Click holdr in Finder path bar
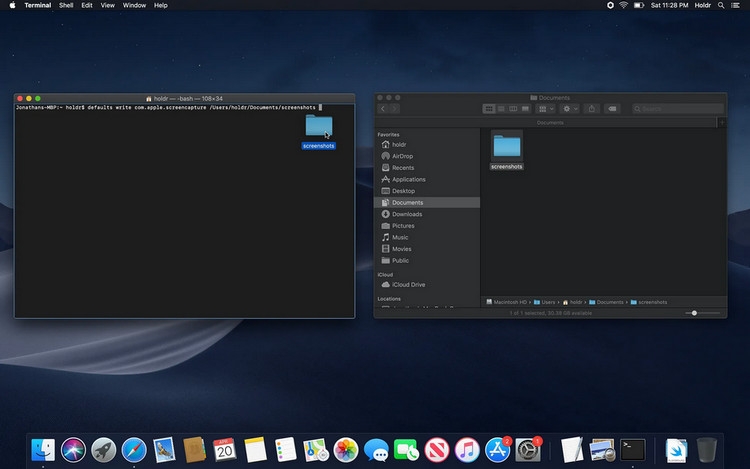Image resolution: width=750 pixels, height=469 pixels. (x=573, y=302)
